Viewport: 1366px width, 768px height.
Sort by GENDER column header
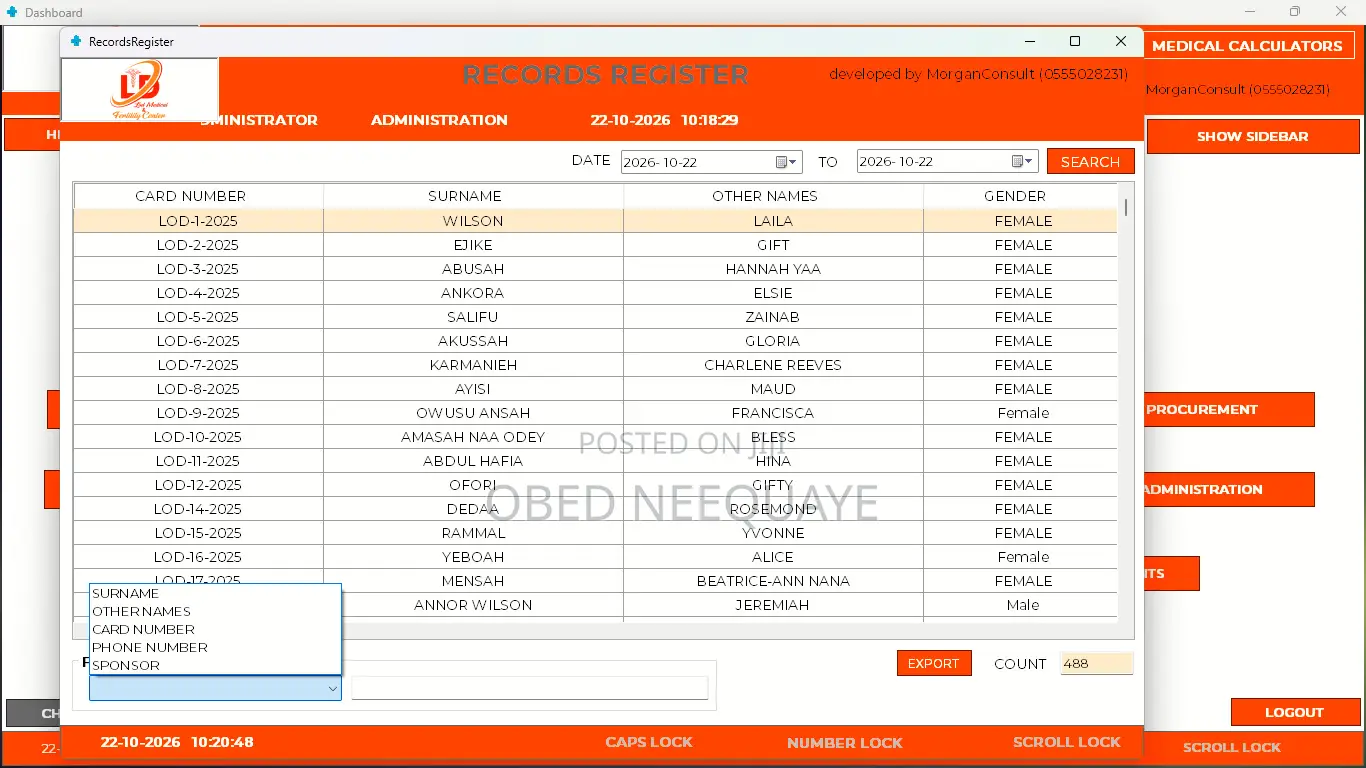(1020, 196)
